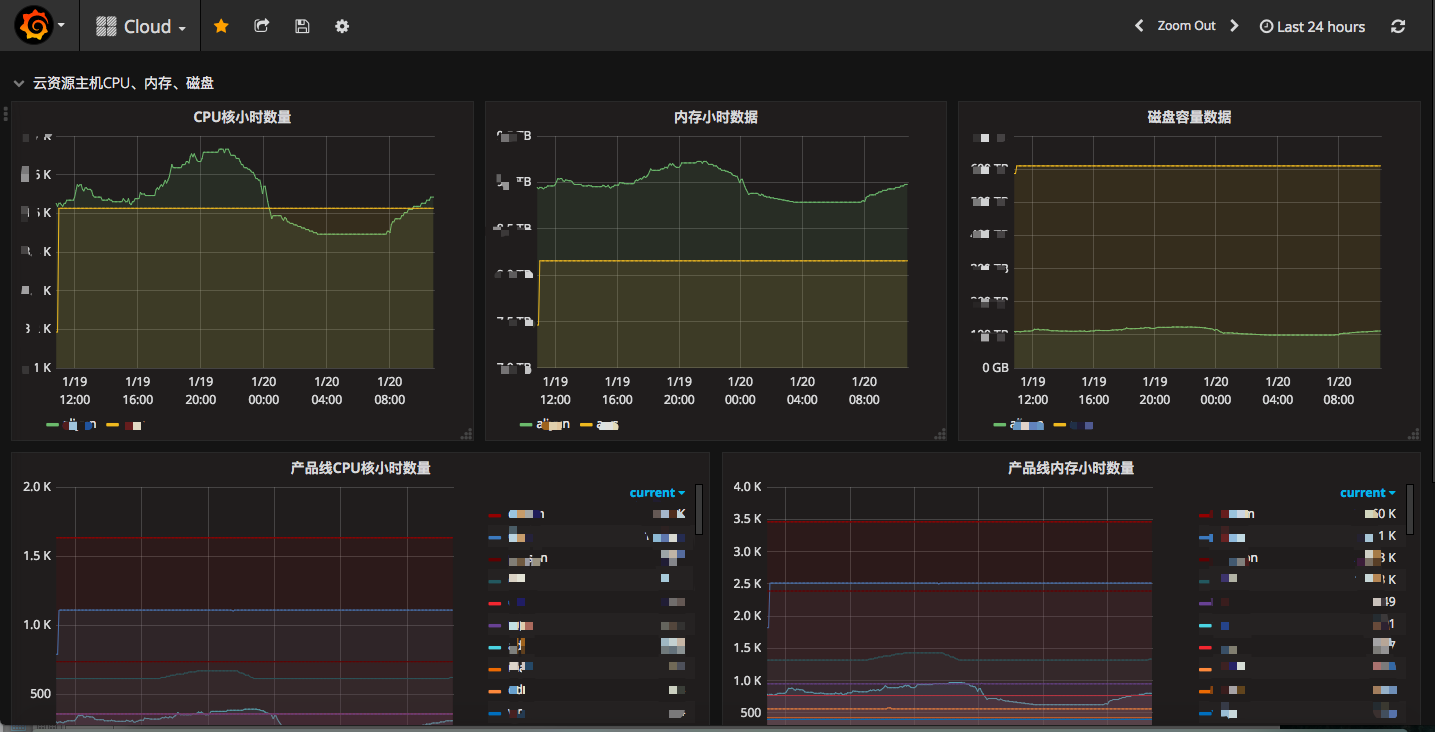This screenshot has height=732, width=1435.
Task: Open the 磁盘容量数据 panel title menu
Action: (x=1189, y=117)
